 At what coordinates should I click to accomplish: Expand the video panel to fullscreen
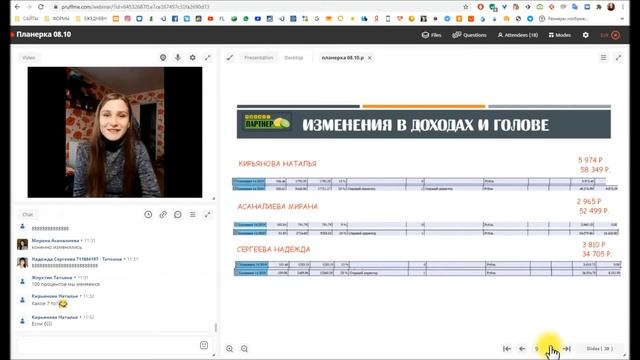pos(208,58)
